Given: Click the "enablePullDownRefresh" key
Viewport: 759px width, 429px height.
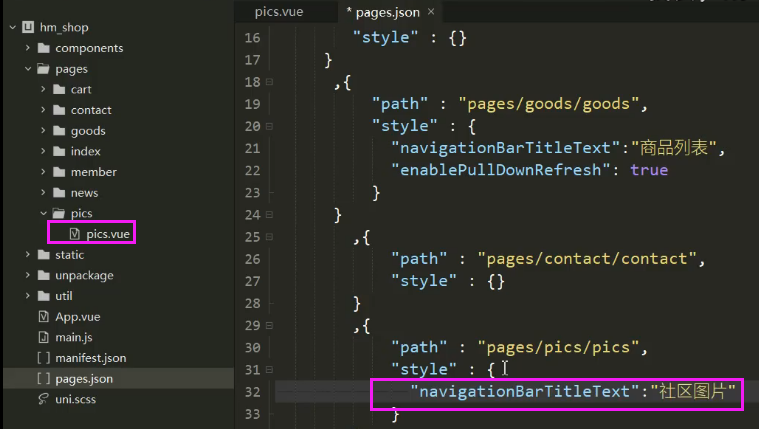Looking at the screenshot, I should point(501,170).
